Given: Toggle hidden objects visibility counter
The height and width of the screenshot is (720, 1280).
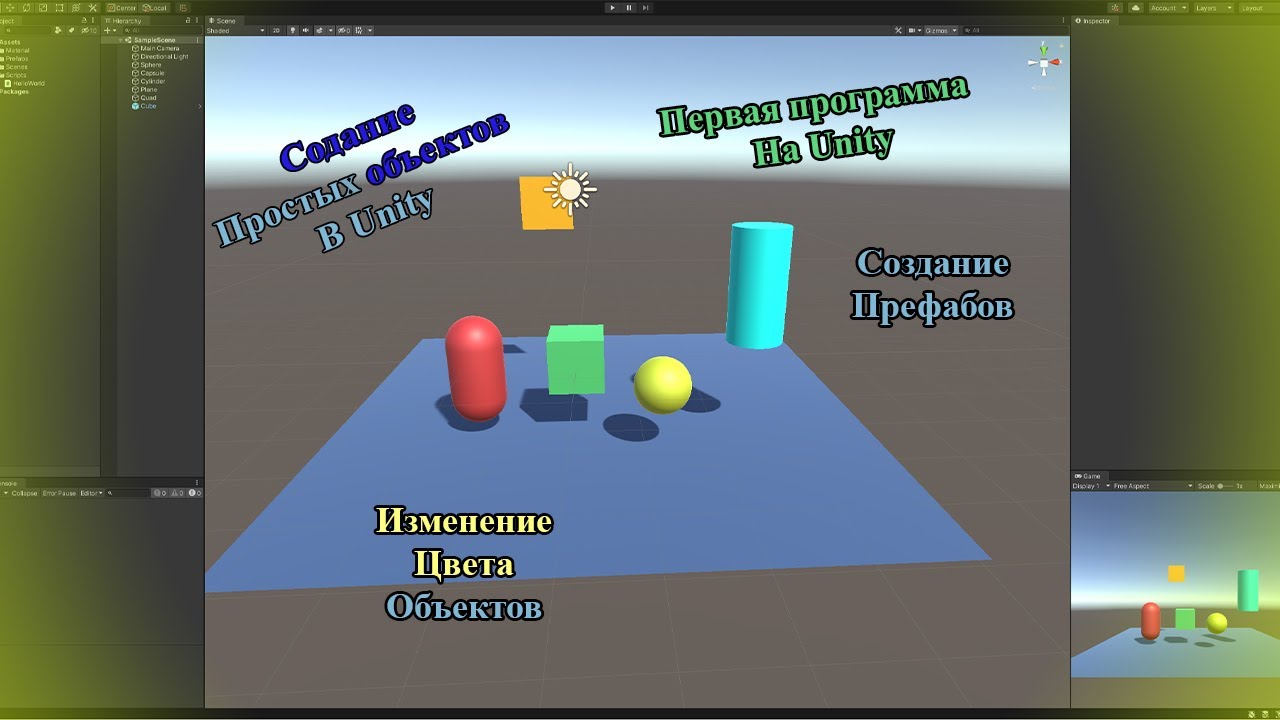Looking at the screenshot, I should coord(345,31).
